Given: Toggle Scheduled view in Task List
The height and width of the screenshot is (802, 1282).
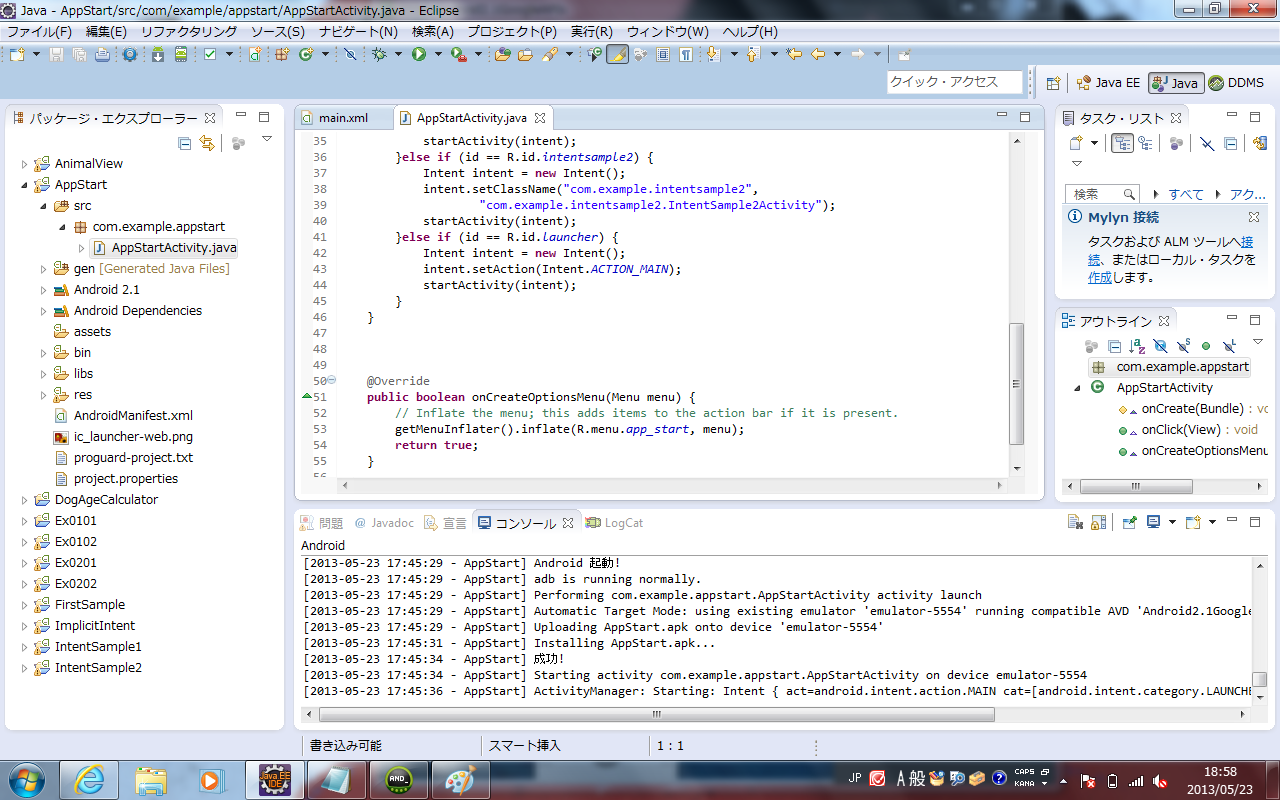Looking at the screenshot, I should tap(1144, 143).
